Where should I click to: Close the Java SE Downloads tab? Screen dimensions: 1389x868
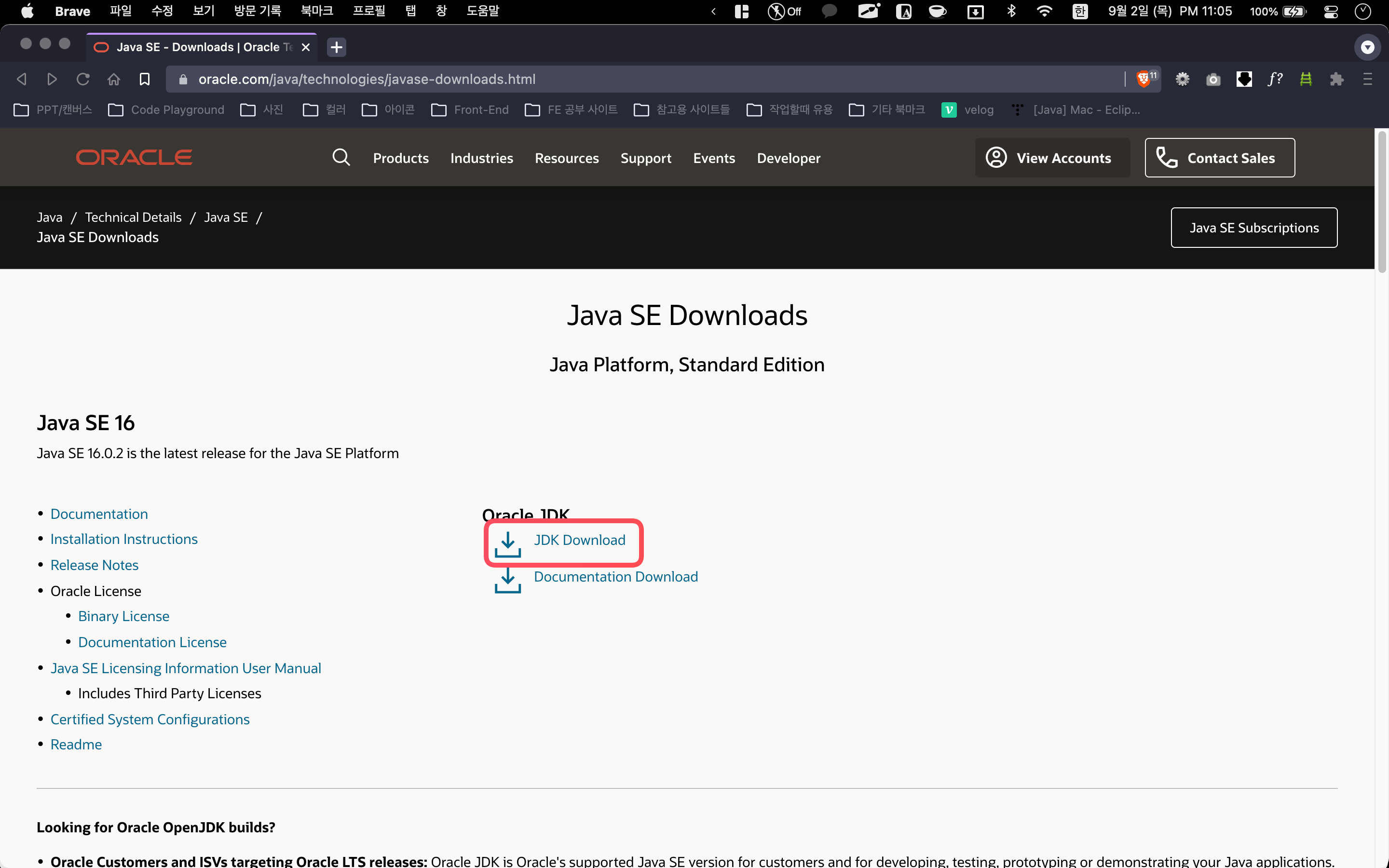pos(306,47)
